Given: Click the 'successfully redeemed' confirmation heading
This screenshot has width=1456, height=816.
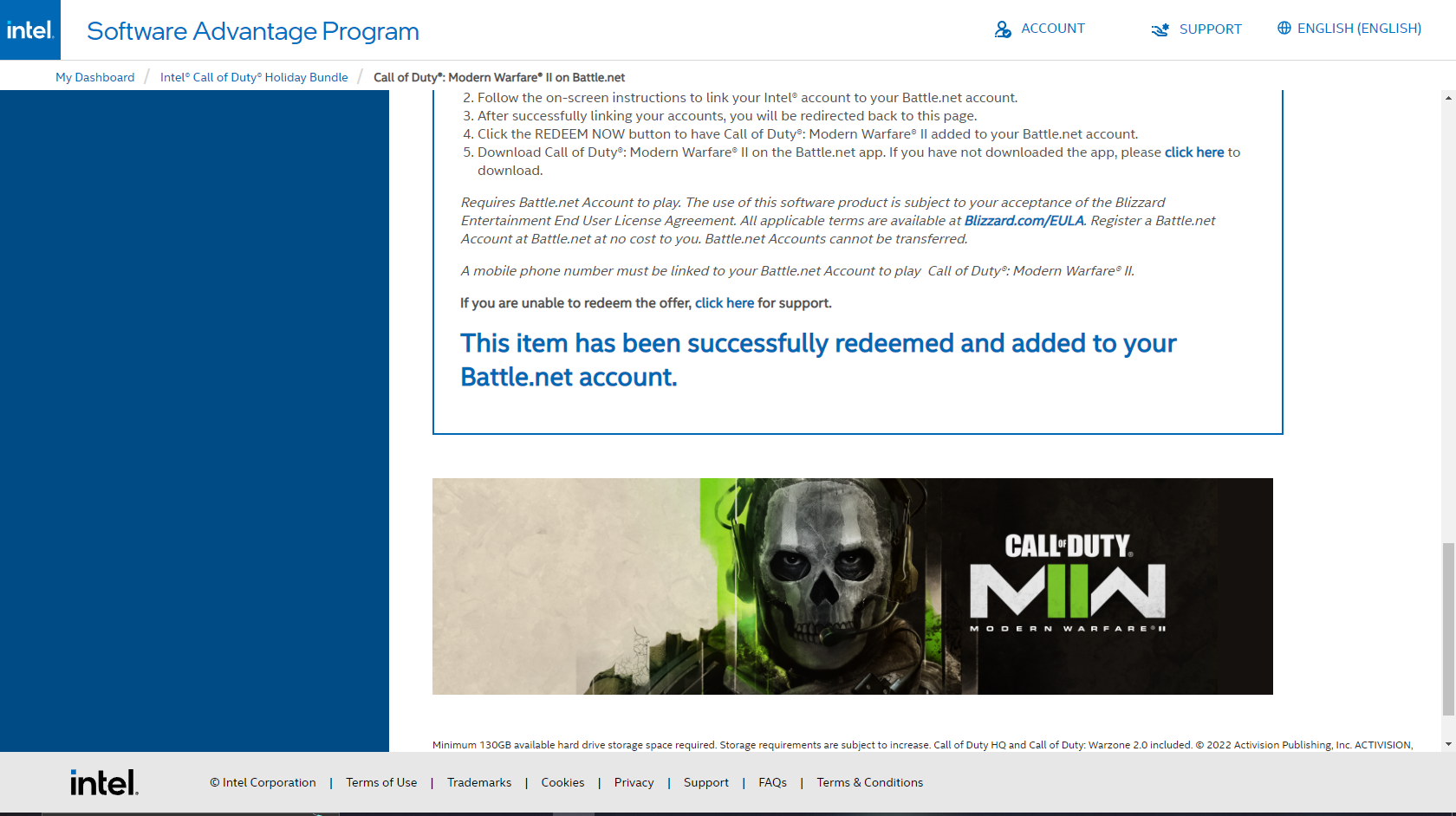Looking at the screenshot, I should [x=818, y=360].
